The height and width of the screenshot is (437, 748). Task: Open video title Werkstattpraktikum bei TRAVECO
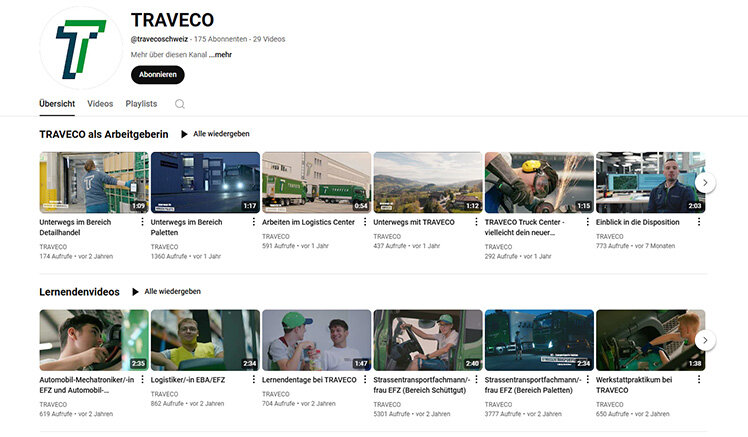[634, 385]
